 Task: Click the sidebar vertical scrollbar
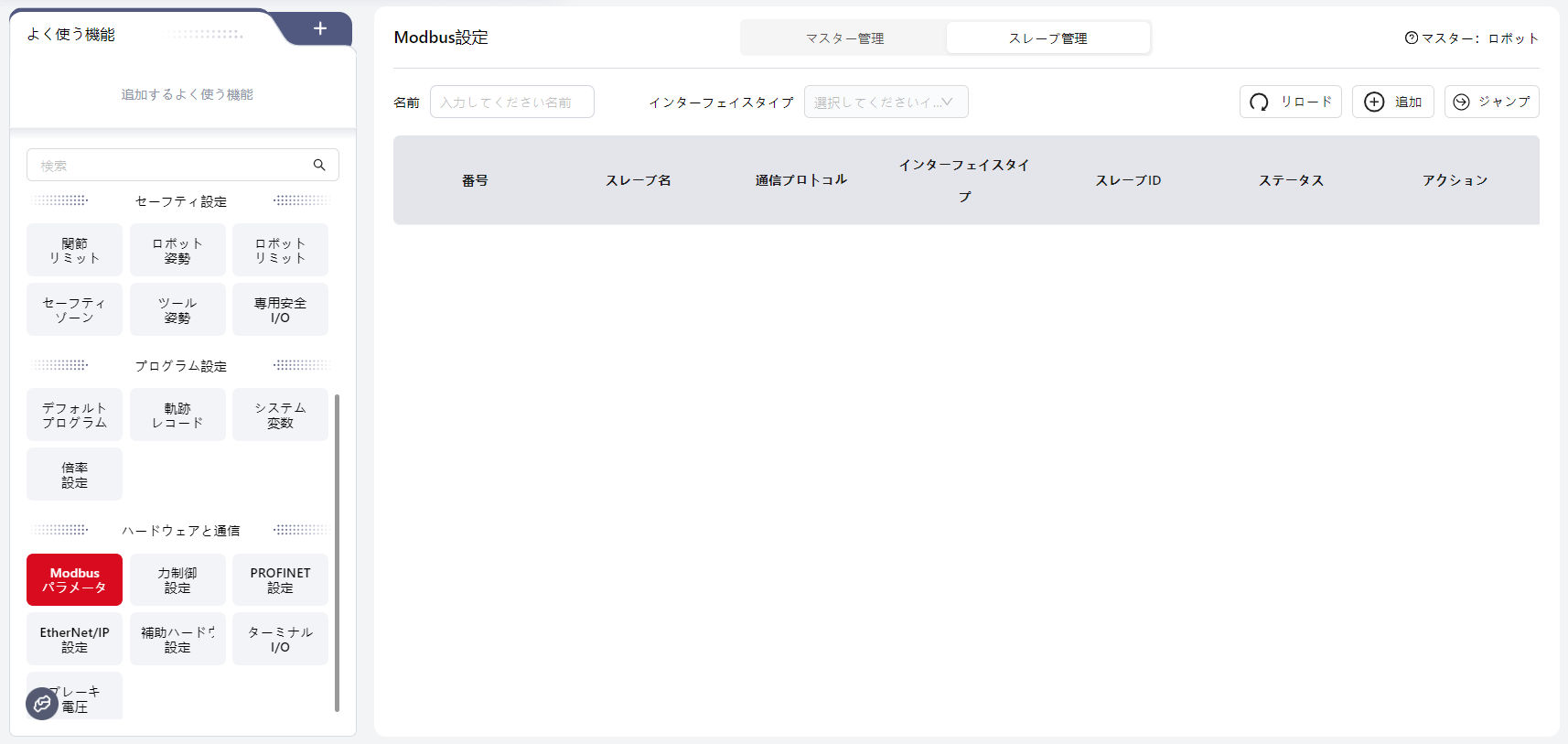(x=337, y=549)
